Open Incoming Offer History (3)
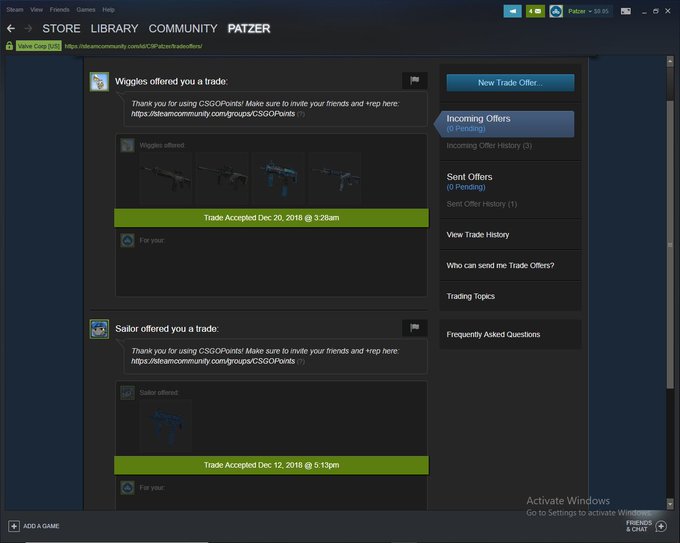Image resolution: width=680 pixels, height=543 pixels. 489,146
